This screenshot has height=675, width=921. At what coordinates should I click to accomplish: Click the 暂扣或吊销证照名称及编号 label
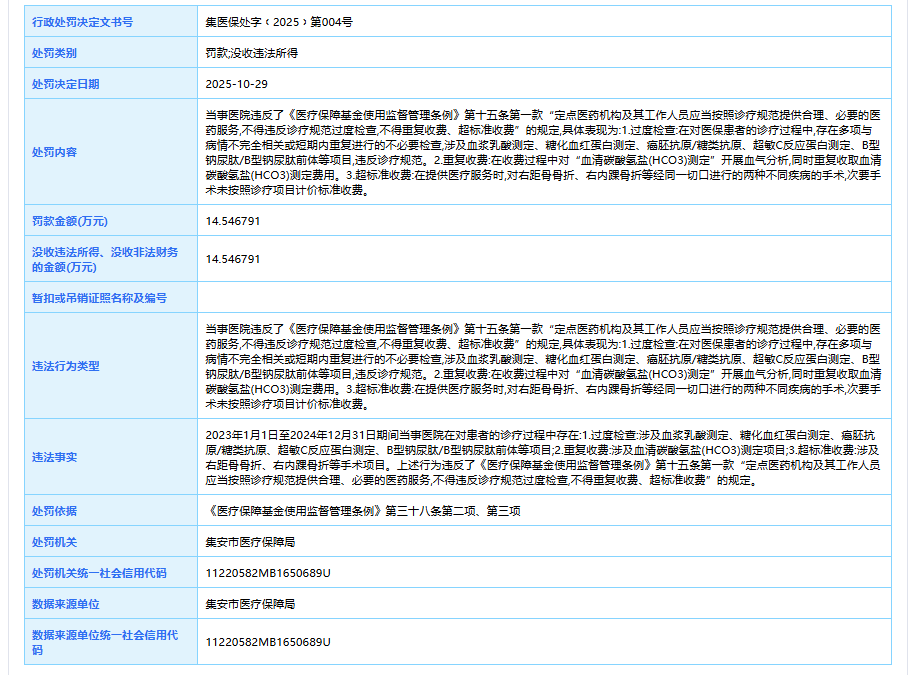[99, 298]
